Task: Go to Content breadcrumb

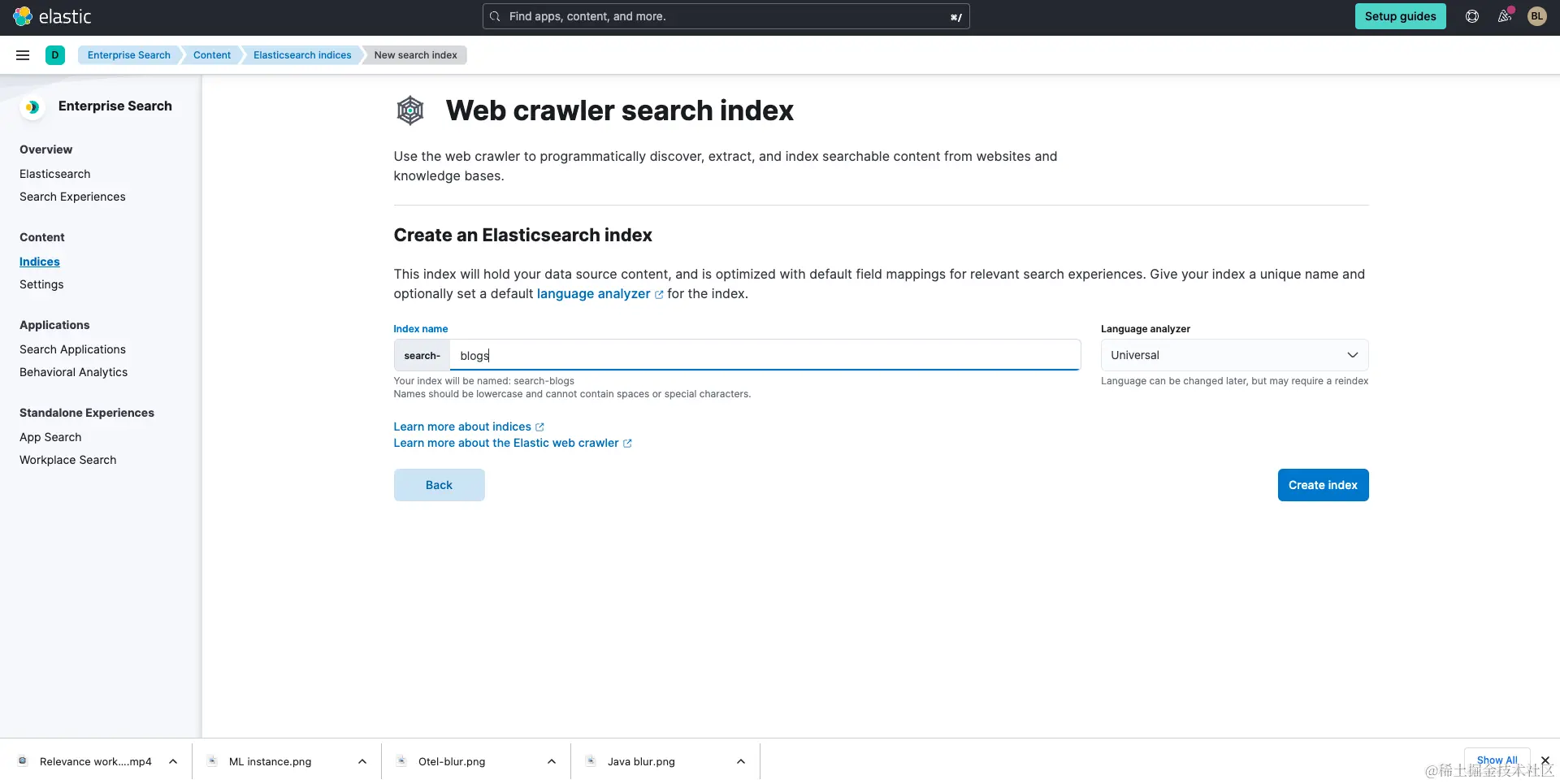Action: [x=212, y=55]
